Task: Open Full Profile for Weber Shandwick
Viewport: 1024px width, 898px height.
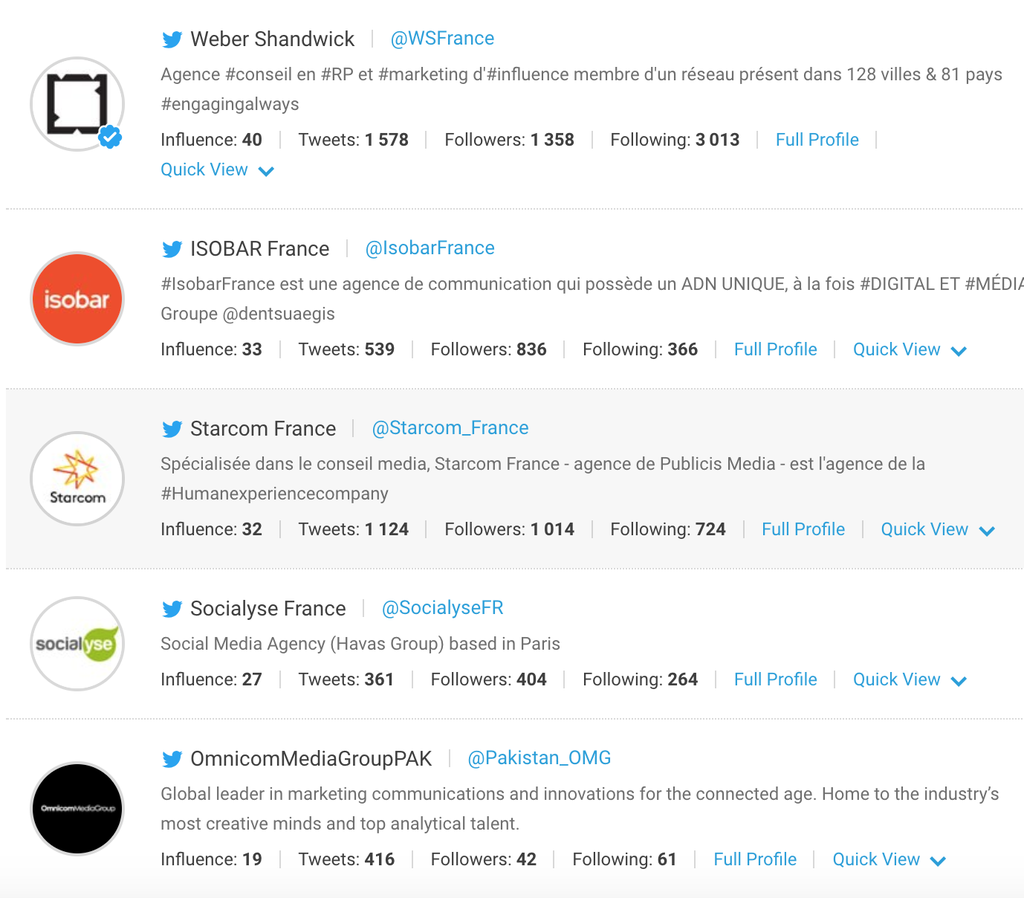Action: click(x=817, y=140)
